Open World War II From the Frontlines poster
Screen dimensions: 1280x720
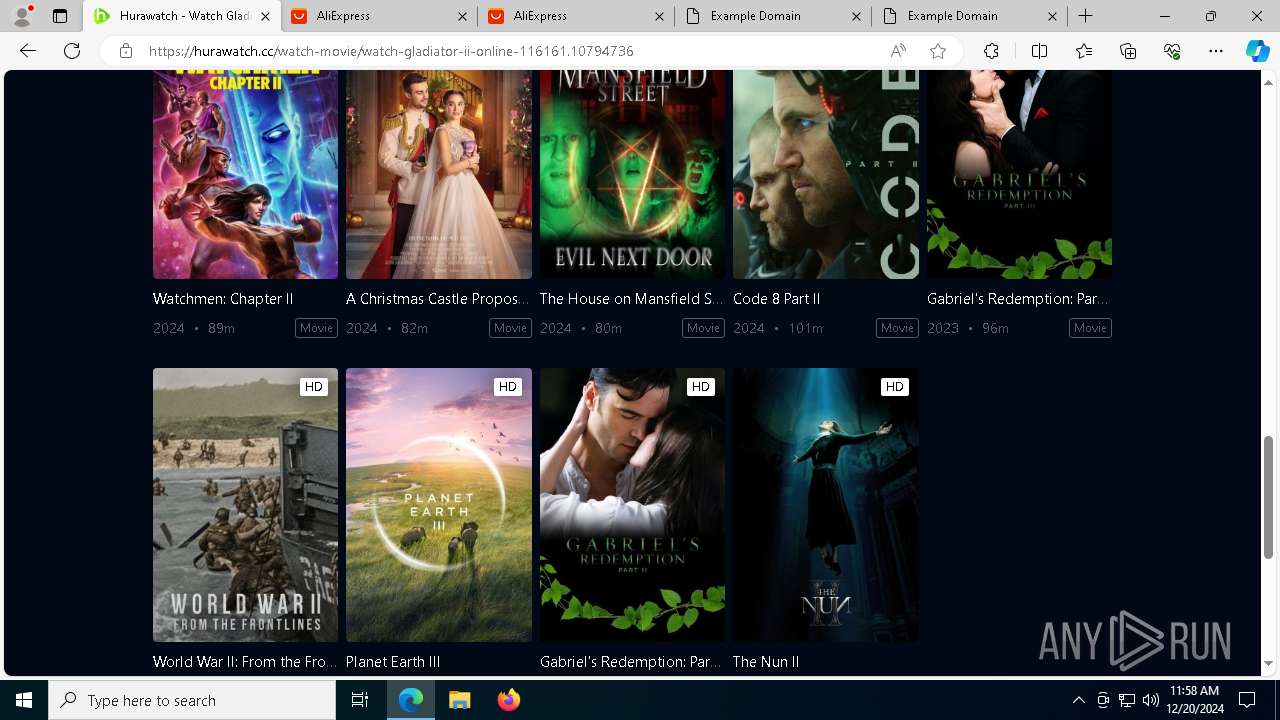(x=245, y=505)
